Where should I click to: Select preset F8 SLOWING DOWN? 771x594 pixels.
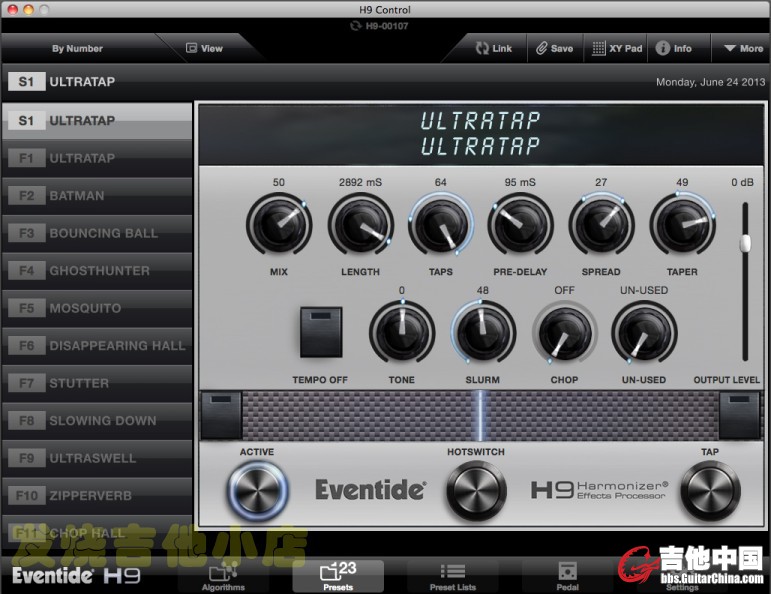[97, 420]
